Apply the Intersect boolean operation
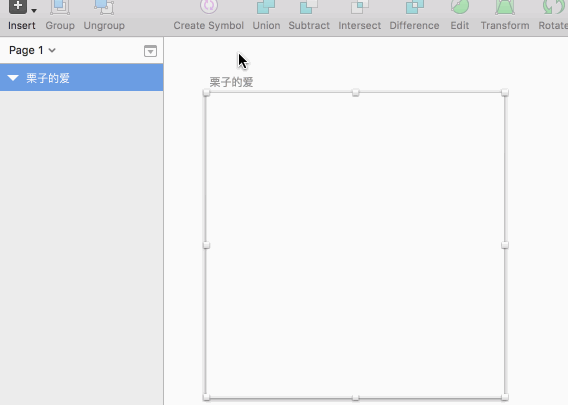 click(360, 7)
